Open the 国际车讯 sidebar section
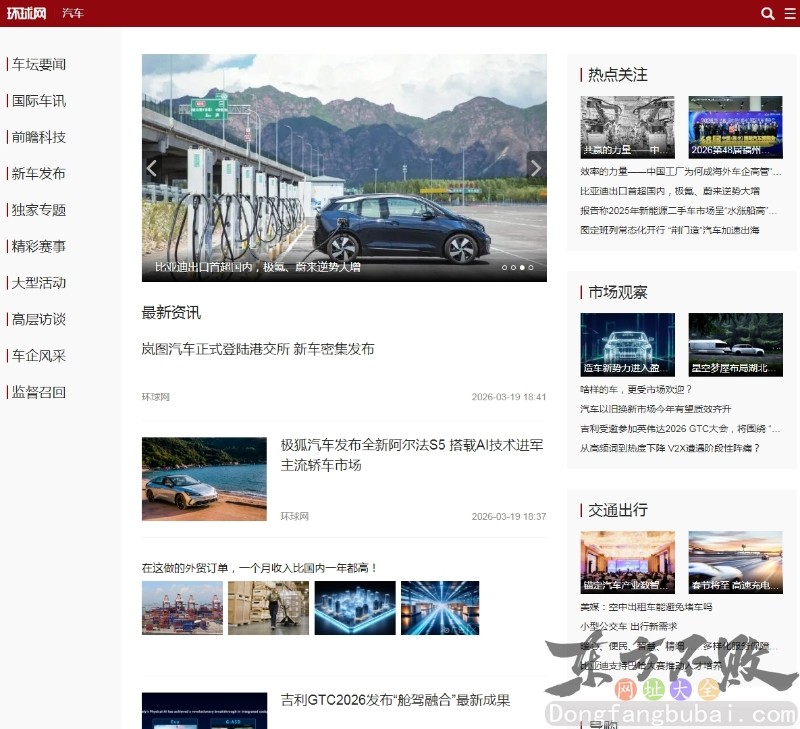 [x=37, y=100]
